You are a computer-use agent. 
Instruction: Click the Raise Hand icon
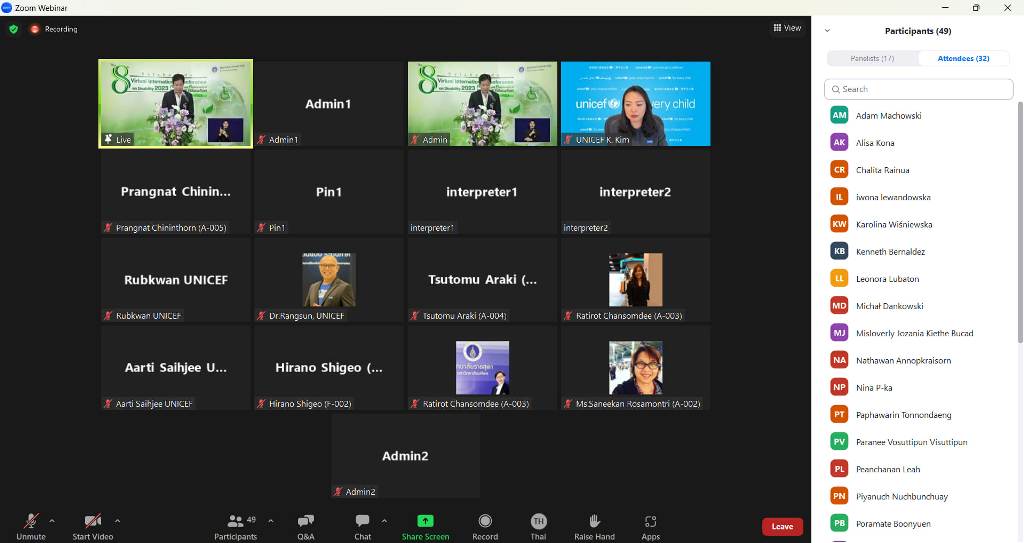[x=594, y=521]
